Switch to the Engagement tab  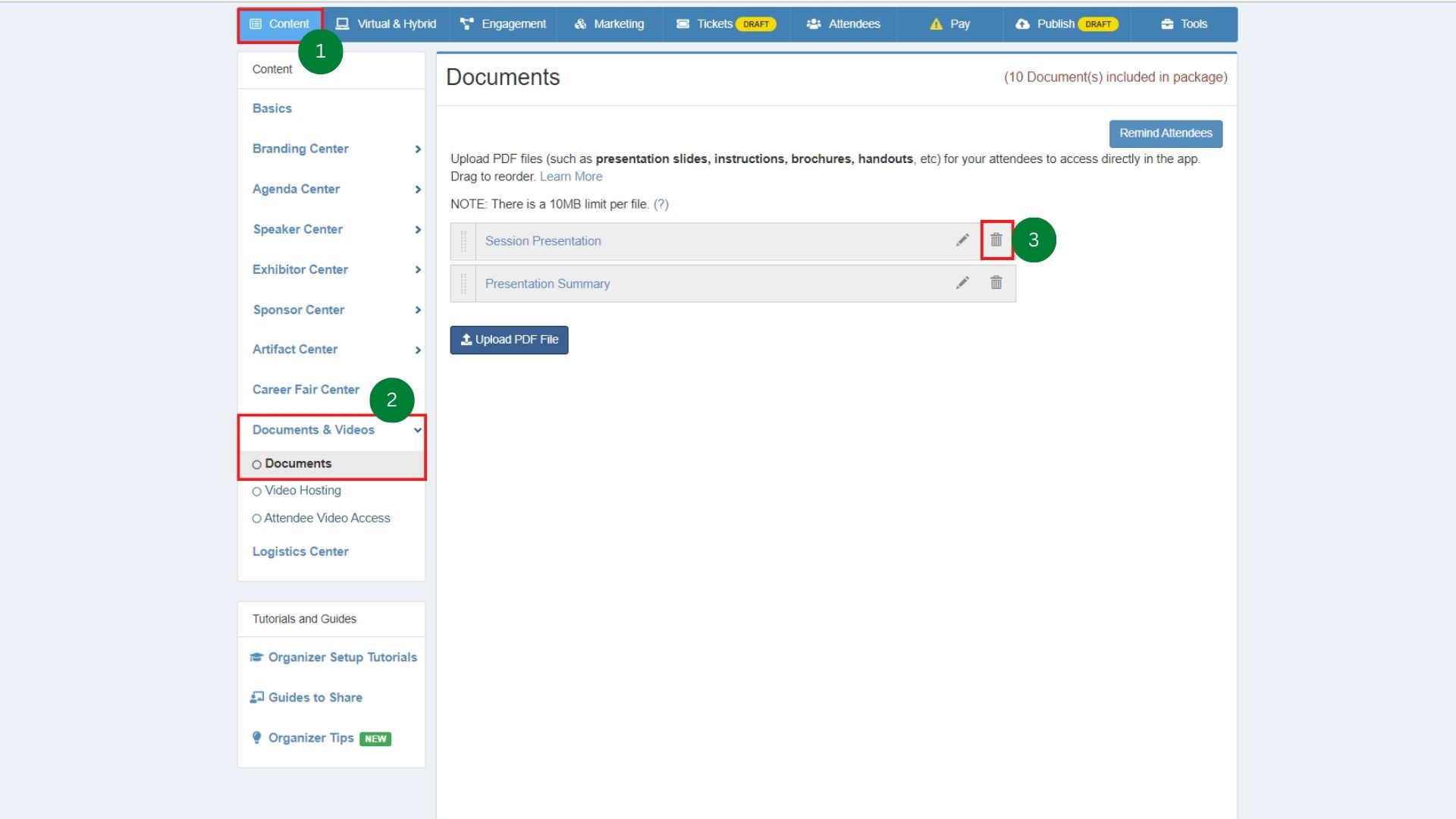(x=504, y=24)
